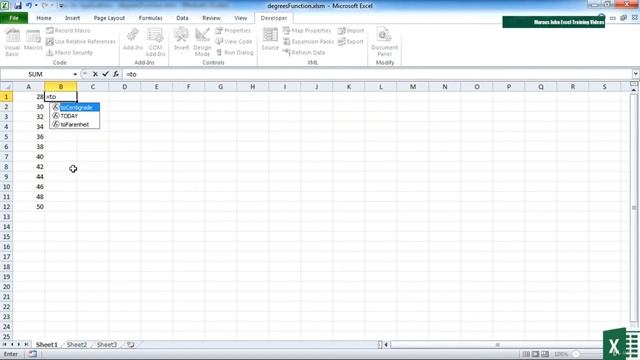Switch to Page Break Preview in status bar
The image size is (640, 360).
[x=545, y=354]
